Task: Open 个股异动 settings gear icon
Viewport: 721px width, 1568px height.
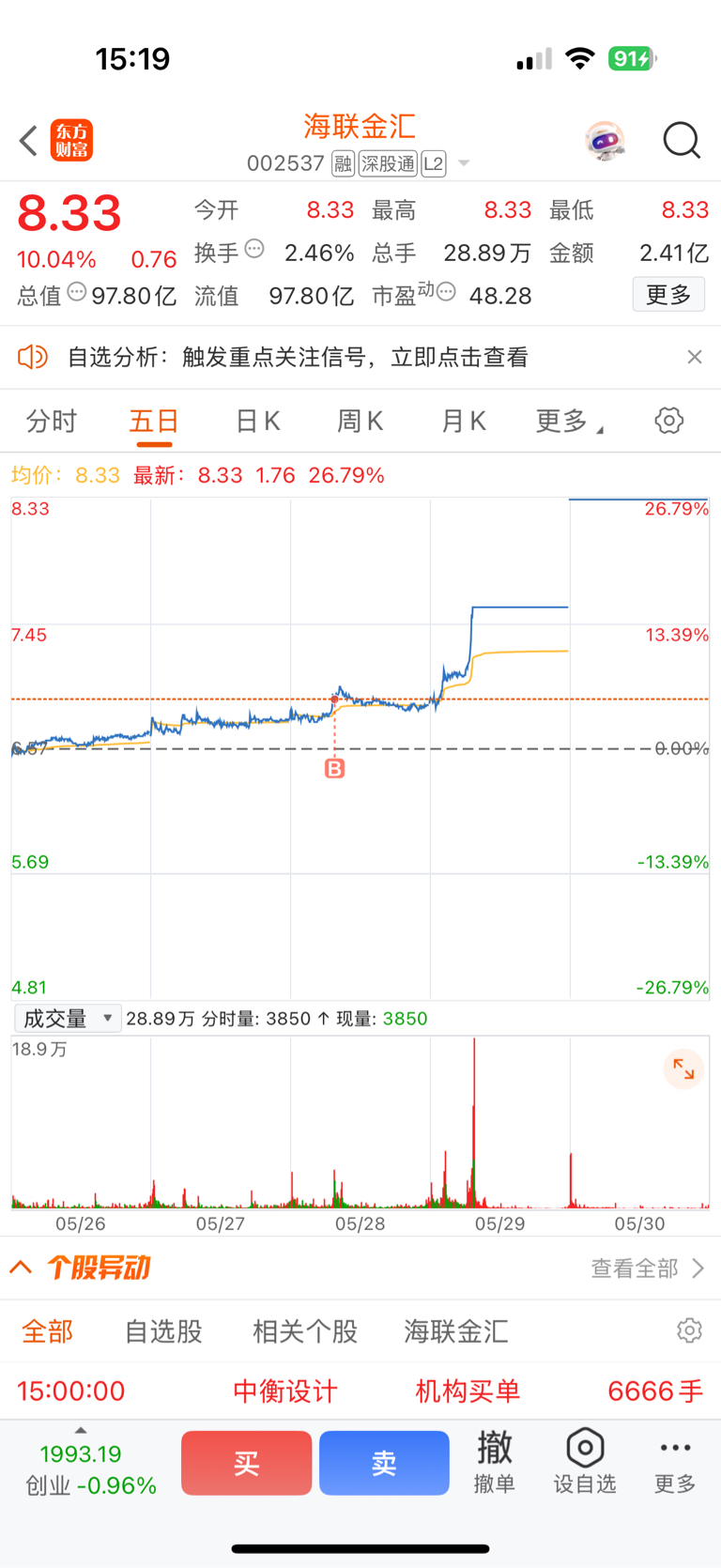Action: [689, 1330]
